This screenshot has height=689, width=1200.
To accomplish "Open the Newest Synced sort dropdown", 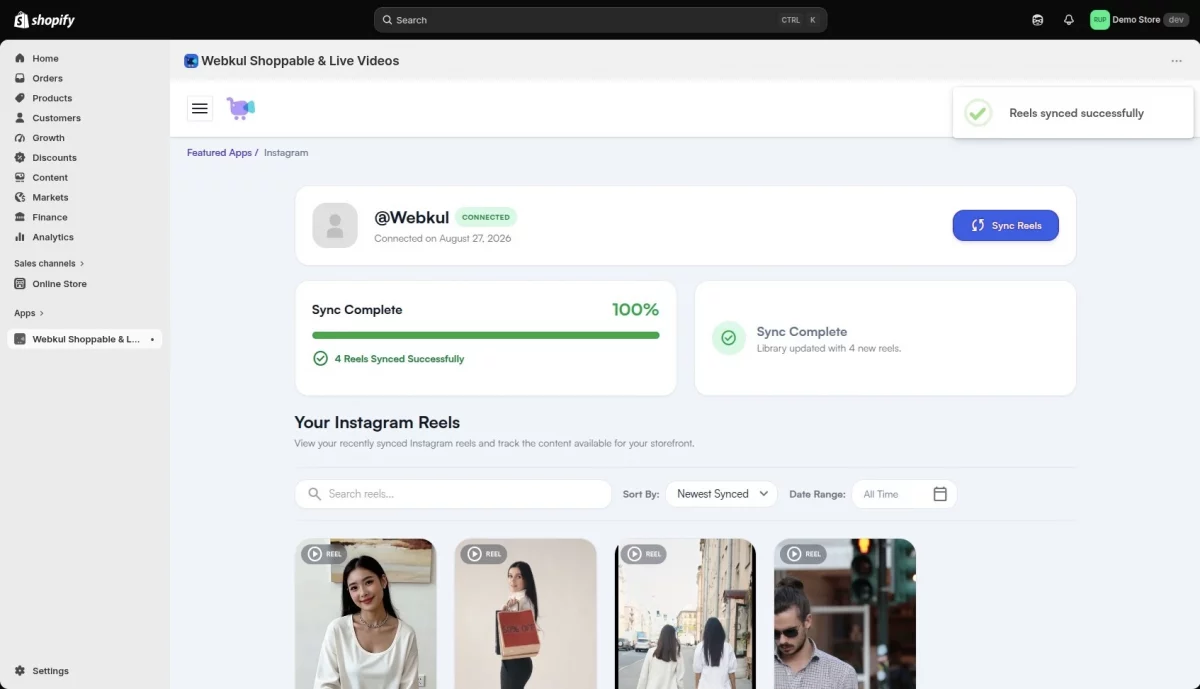I will pos(721,494).
